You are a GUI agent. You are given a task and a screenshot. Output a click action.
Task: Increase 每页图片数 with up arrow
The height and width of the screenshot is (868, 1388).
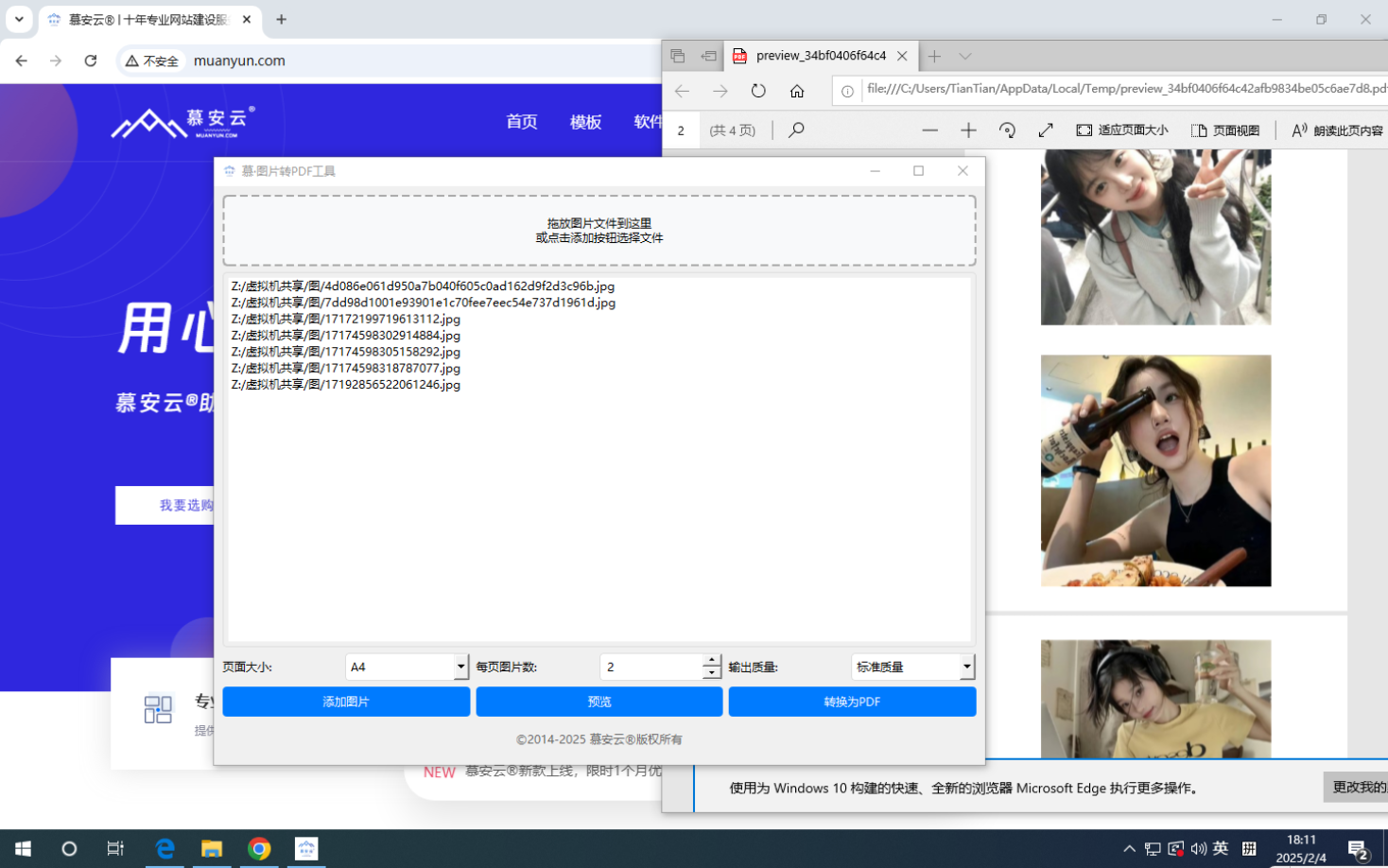(x=712, y=661)
